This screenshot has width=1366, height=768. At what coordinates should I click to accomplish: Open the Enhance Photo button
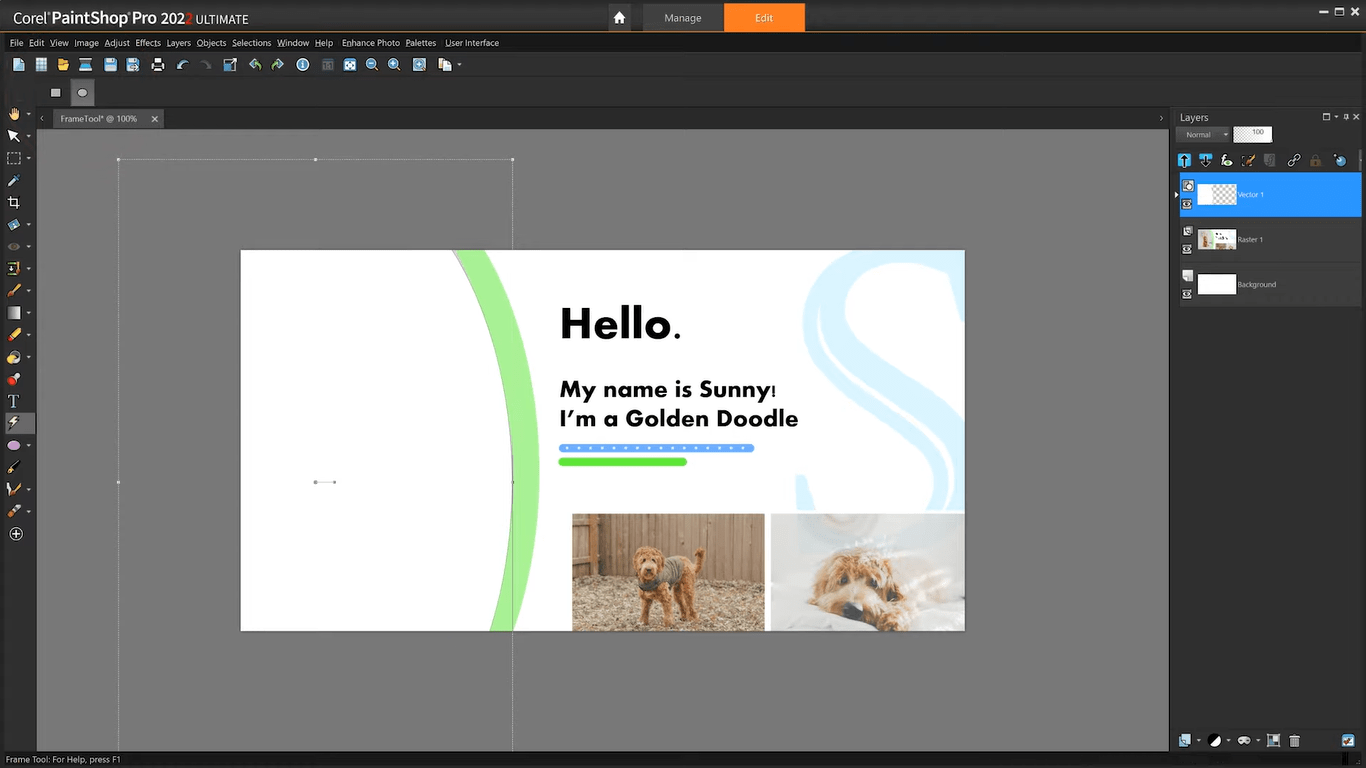click(x=371, y=43)
